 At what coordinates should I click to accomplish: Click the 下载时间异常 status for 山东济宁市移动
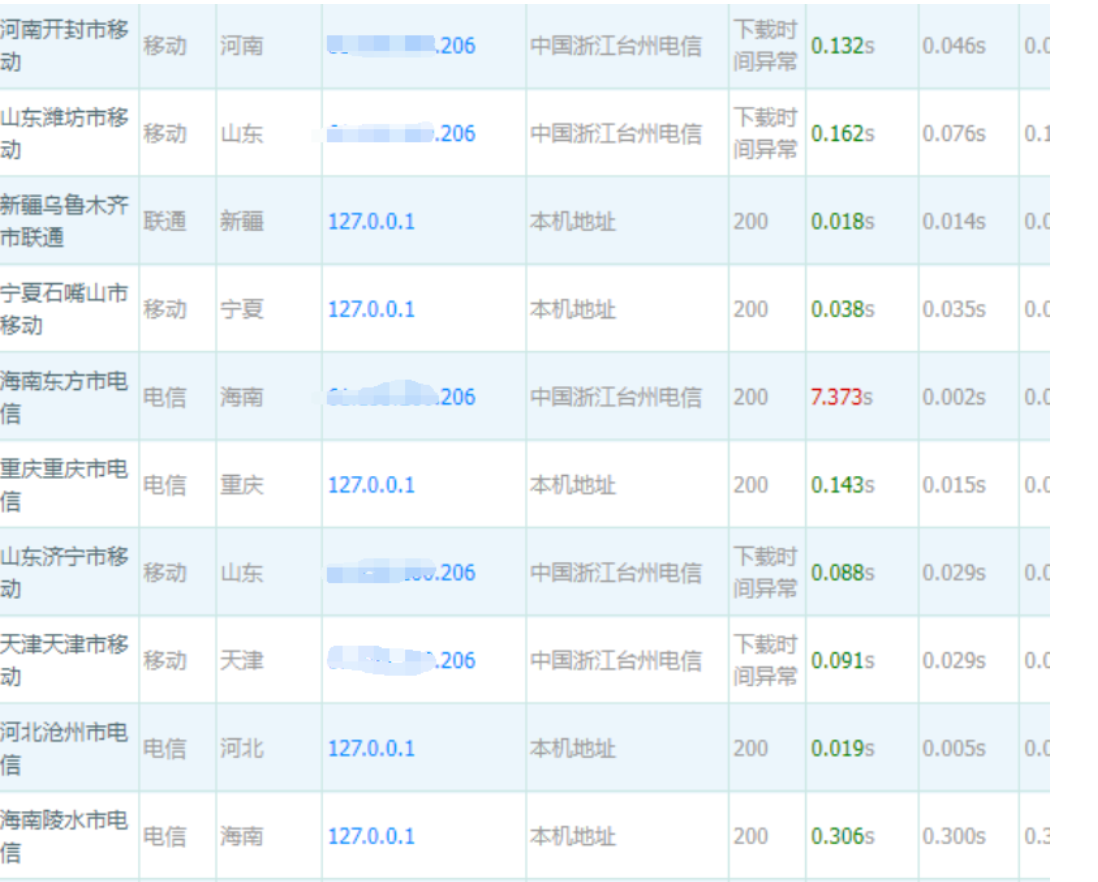pos(765,572)
